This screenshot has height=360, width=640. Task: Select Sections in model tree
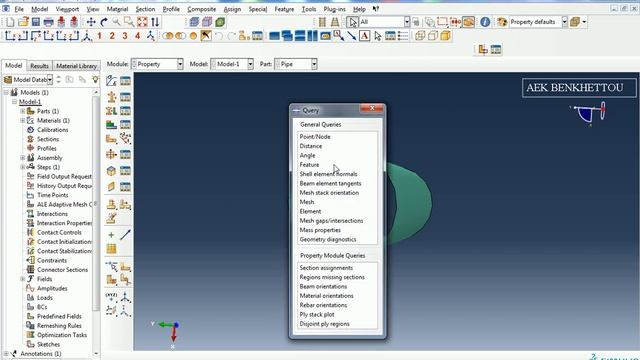pos(48,139)
